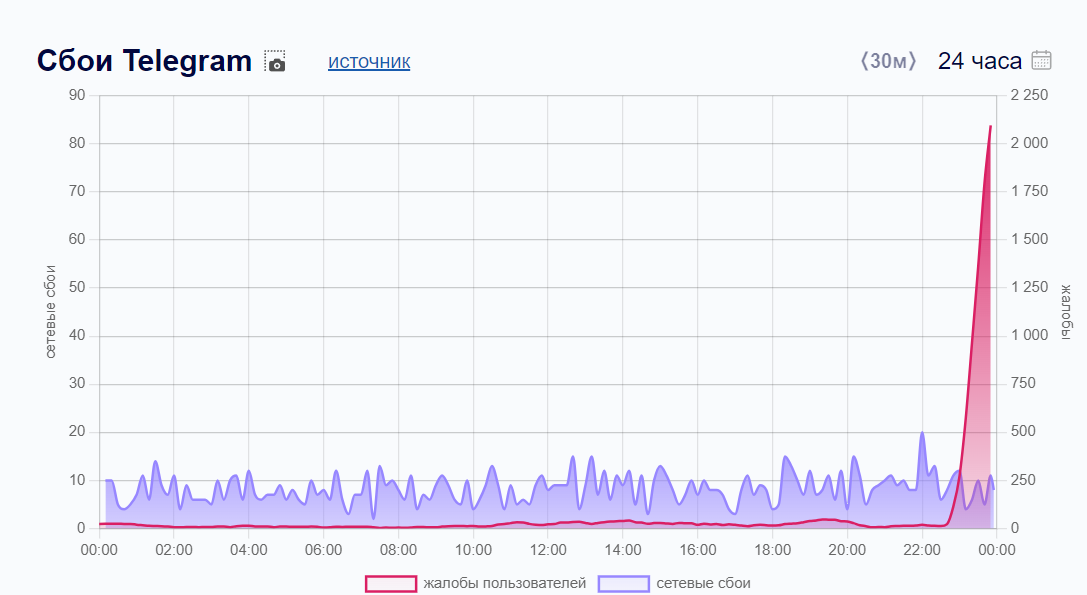This screenshot has height=595, width=1087.
Task: Toggle сетевые сбои series via legend label
Action: tap(703, 583)
